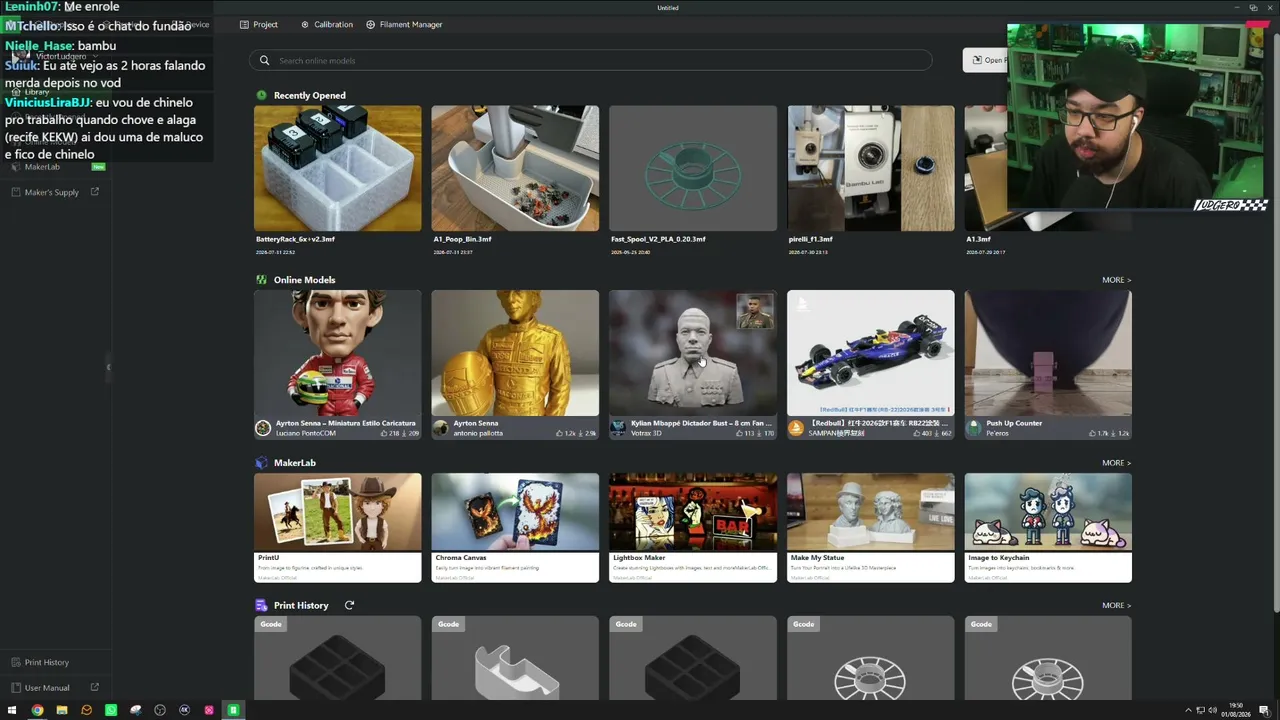The height and width of the screenshot is (720, 1280).
Task: Switch to the Calibration tab
Action: coord(327,24)
